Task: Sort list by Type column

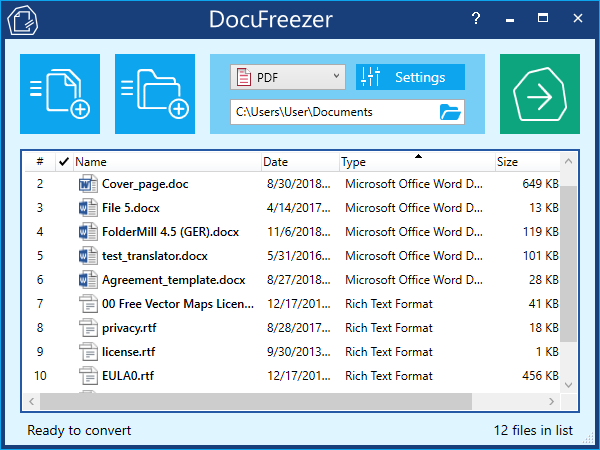Action: click(417, 161)
